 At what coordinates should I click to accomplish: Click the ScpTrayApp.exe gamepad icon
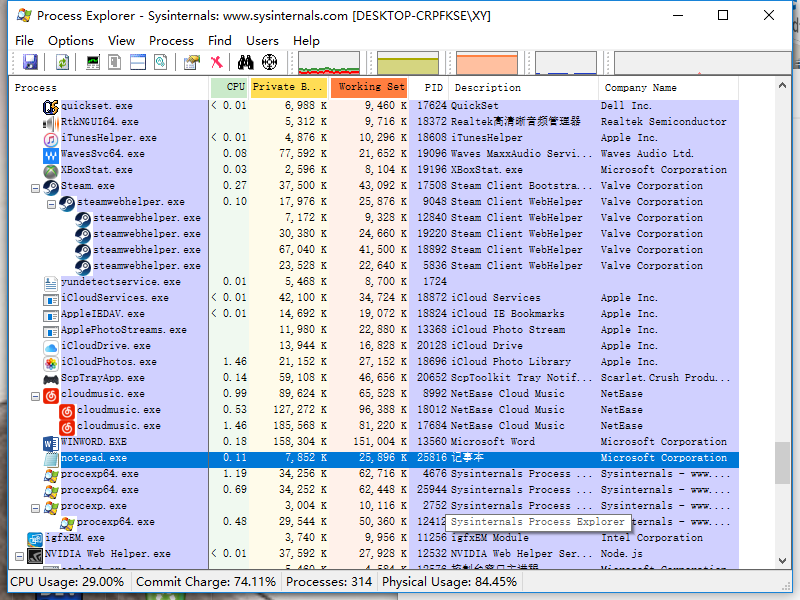click(51, 379)
